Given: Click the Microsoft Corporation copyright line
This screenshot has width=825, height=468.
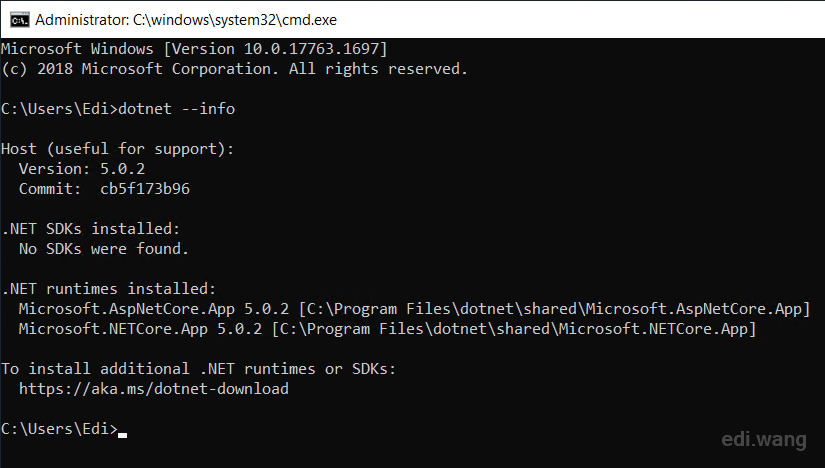Looking at the screenshot, I should tap(234, 69).
